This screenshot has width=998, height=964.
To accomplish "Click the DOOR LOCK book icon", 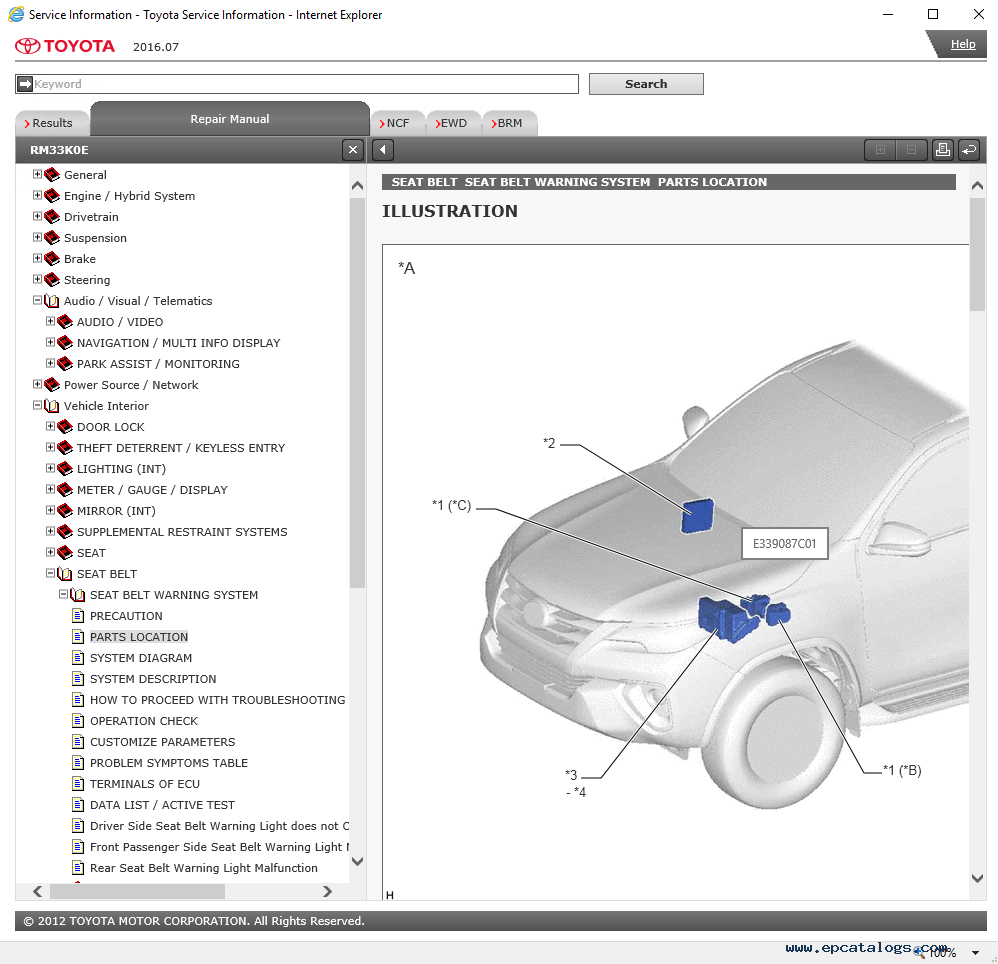I will 65,426.
